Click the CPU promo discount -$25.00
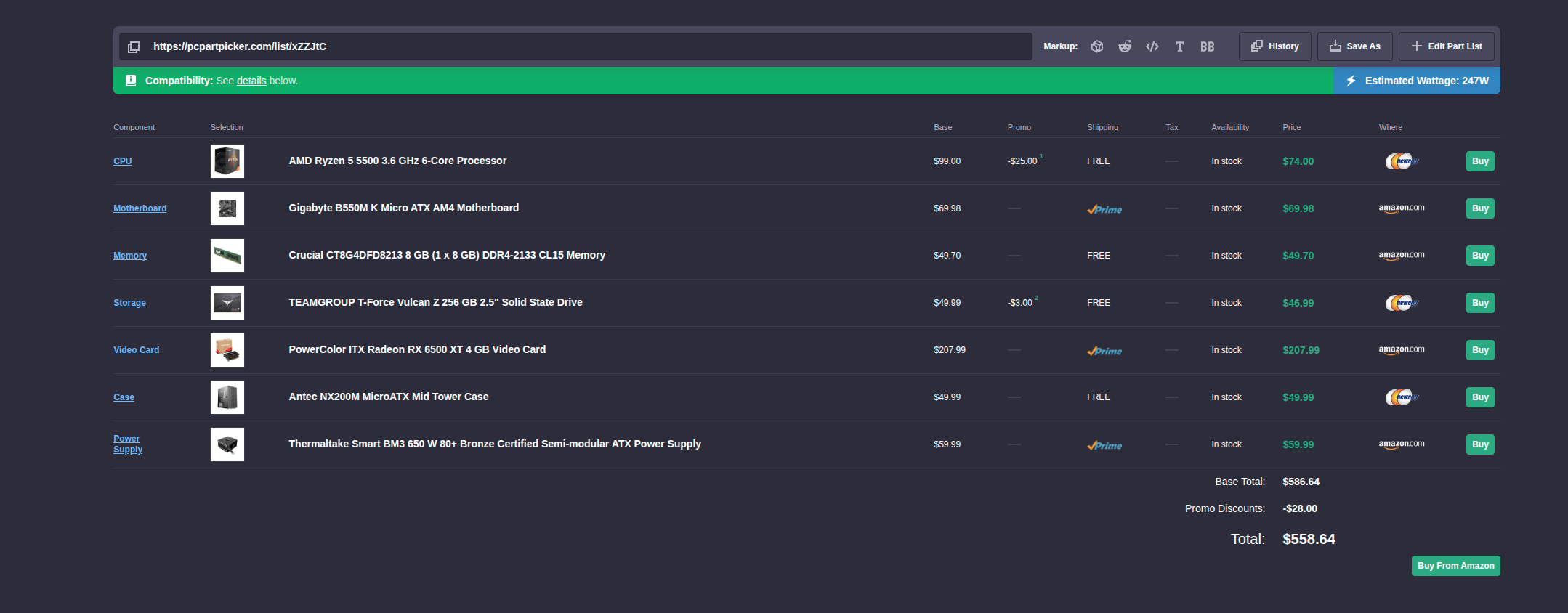The height and width of the screenshot is (613, 1568). click(x=1022, y=161)
